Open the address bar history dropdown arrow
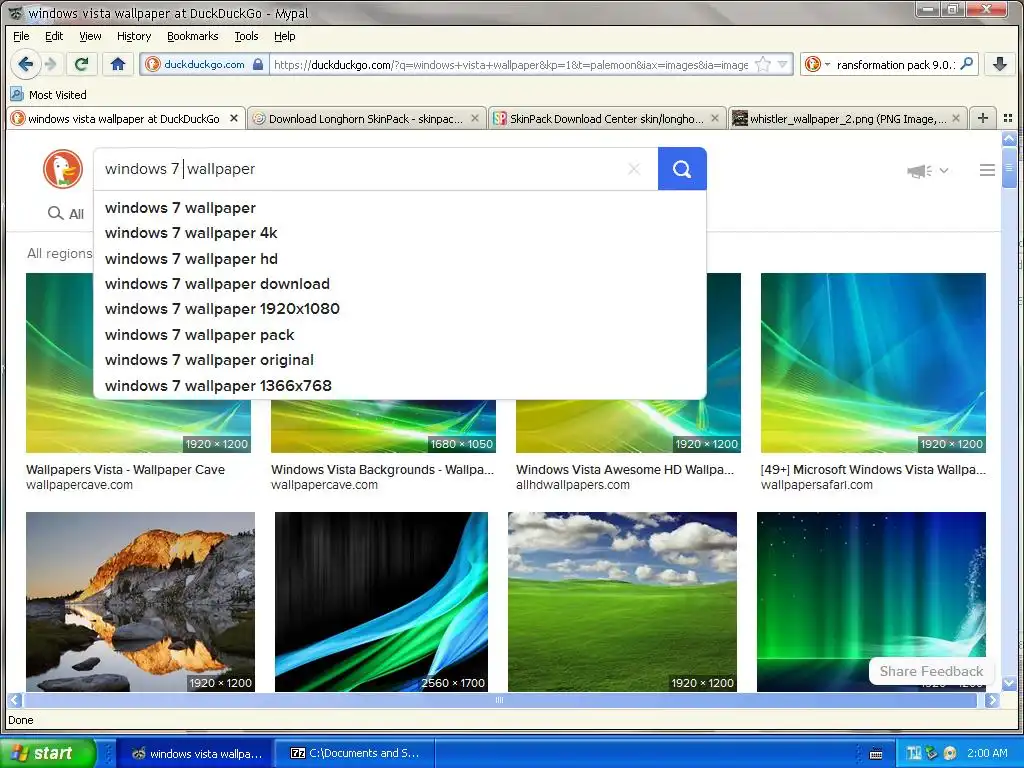 coord(782,64)
